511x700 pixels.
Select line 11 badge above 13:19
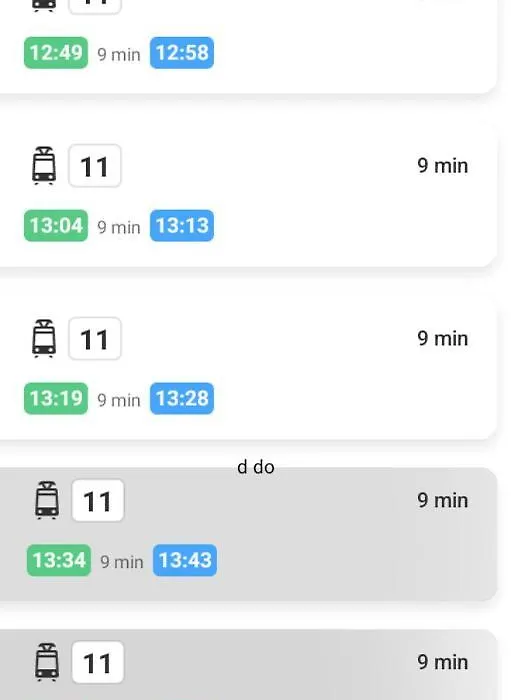click(95, 338)
